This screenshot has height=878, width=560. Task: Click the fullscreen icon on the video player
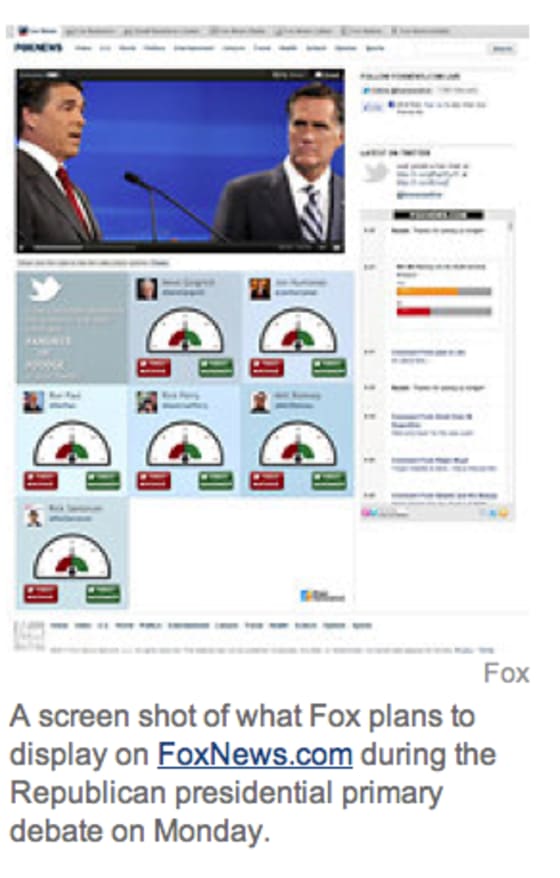coord(337,246)
